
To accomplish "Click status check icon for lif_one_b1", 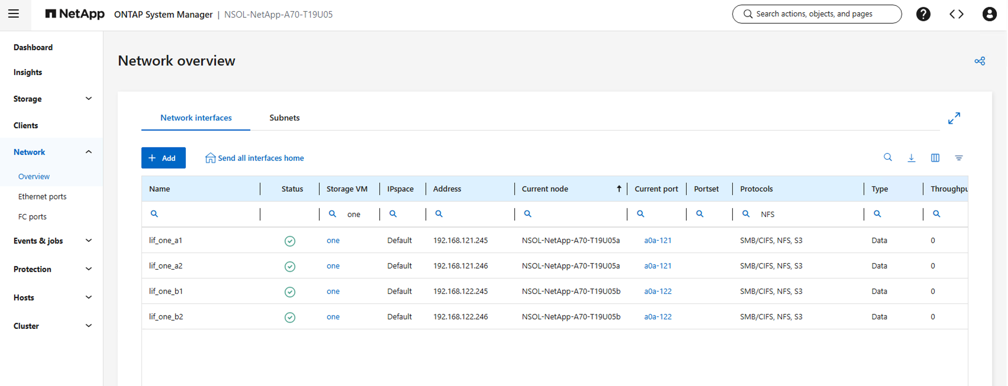I will pyautogui.click(x=290, y=291).
